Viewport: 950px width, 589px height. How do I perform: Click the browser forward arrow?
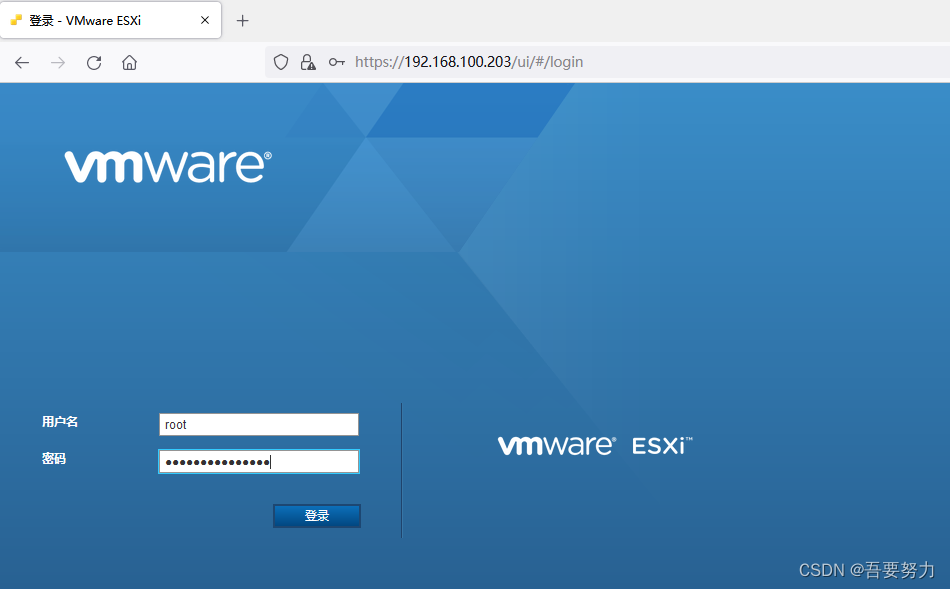[58, 62]
